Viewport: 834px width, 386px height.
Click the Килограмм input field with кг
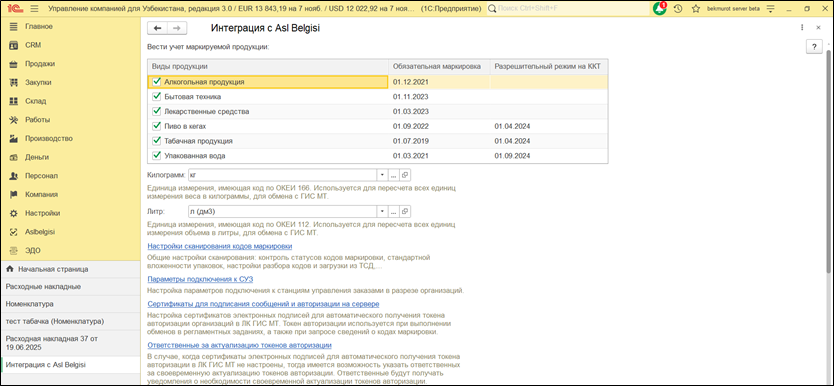coord(282,174)
